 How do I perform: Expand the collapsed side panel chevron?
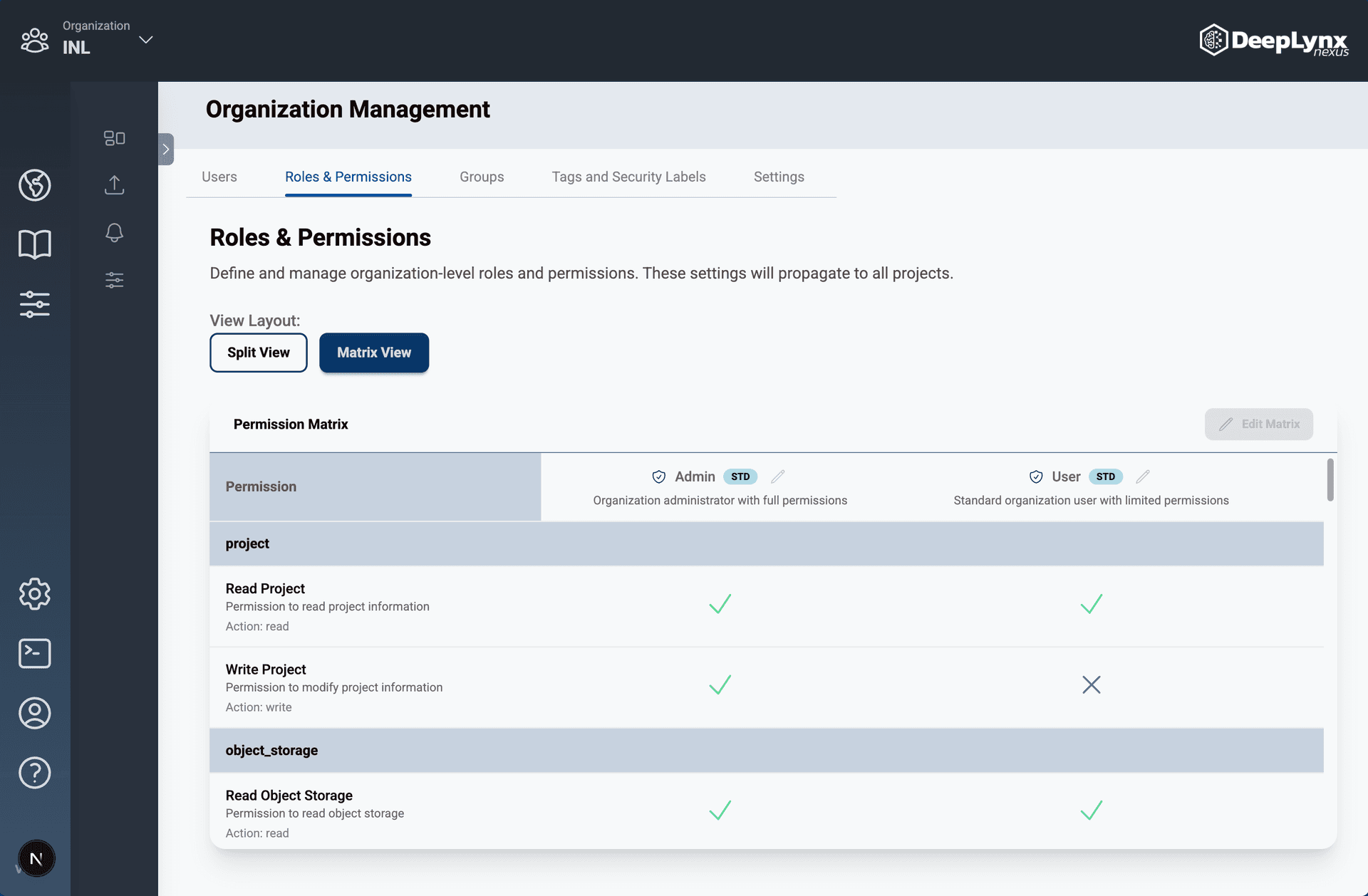166,150
